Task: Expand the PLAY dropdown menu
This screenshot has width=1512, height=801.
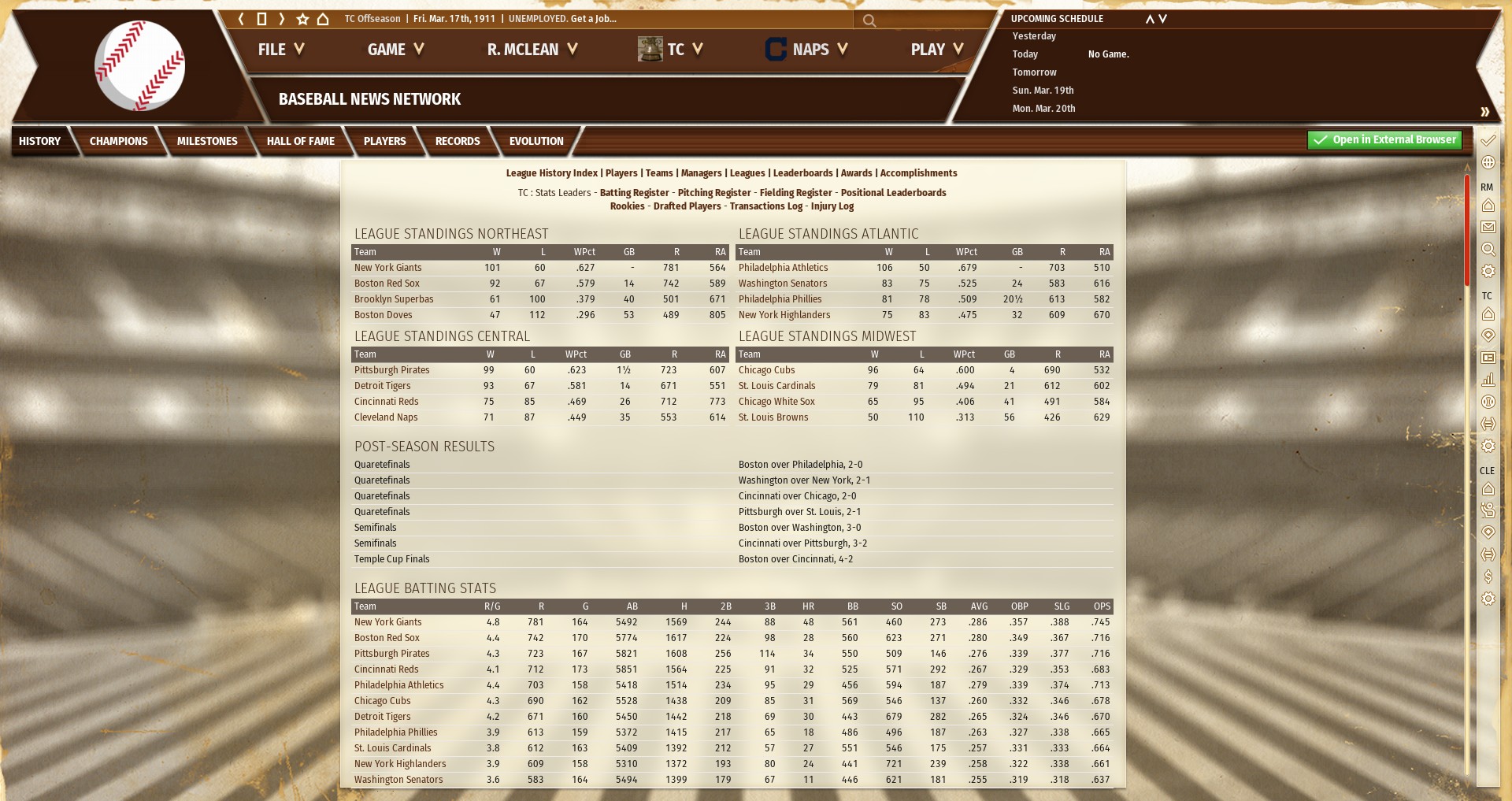Action: [x=937, y=50]
